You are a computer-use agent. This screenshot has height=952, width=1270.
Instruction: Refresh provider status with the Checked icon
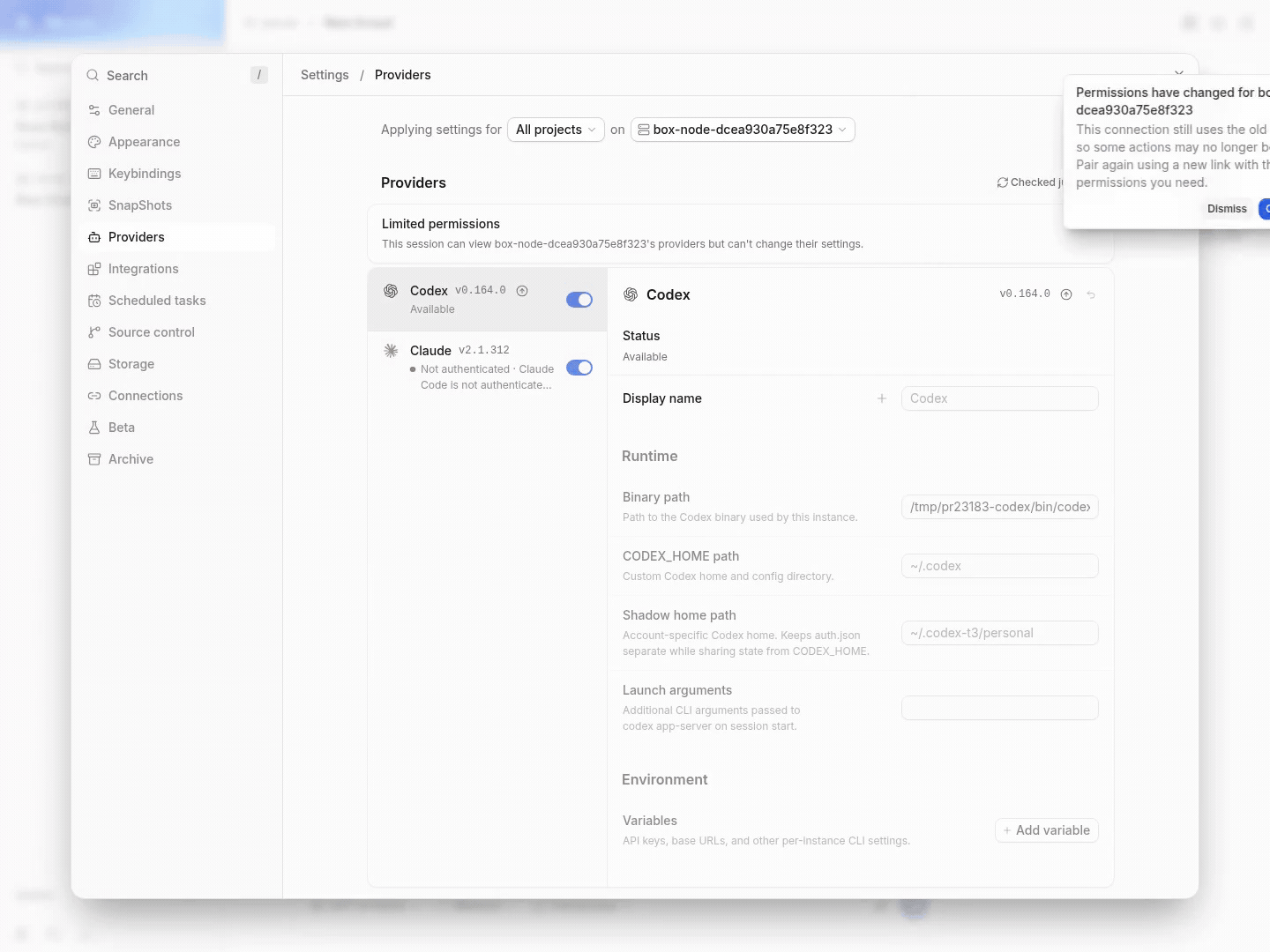[x=1003, y=182]
